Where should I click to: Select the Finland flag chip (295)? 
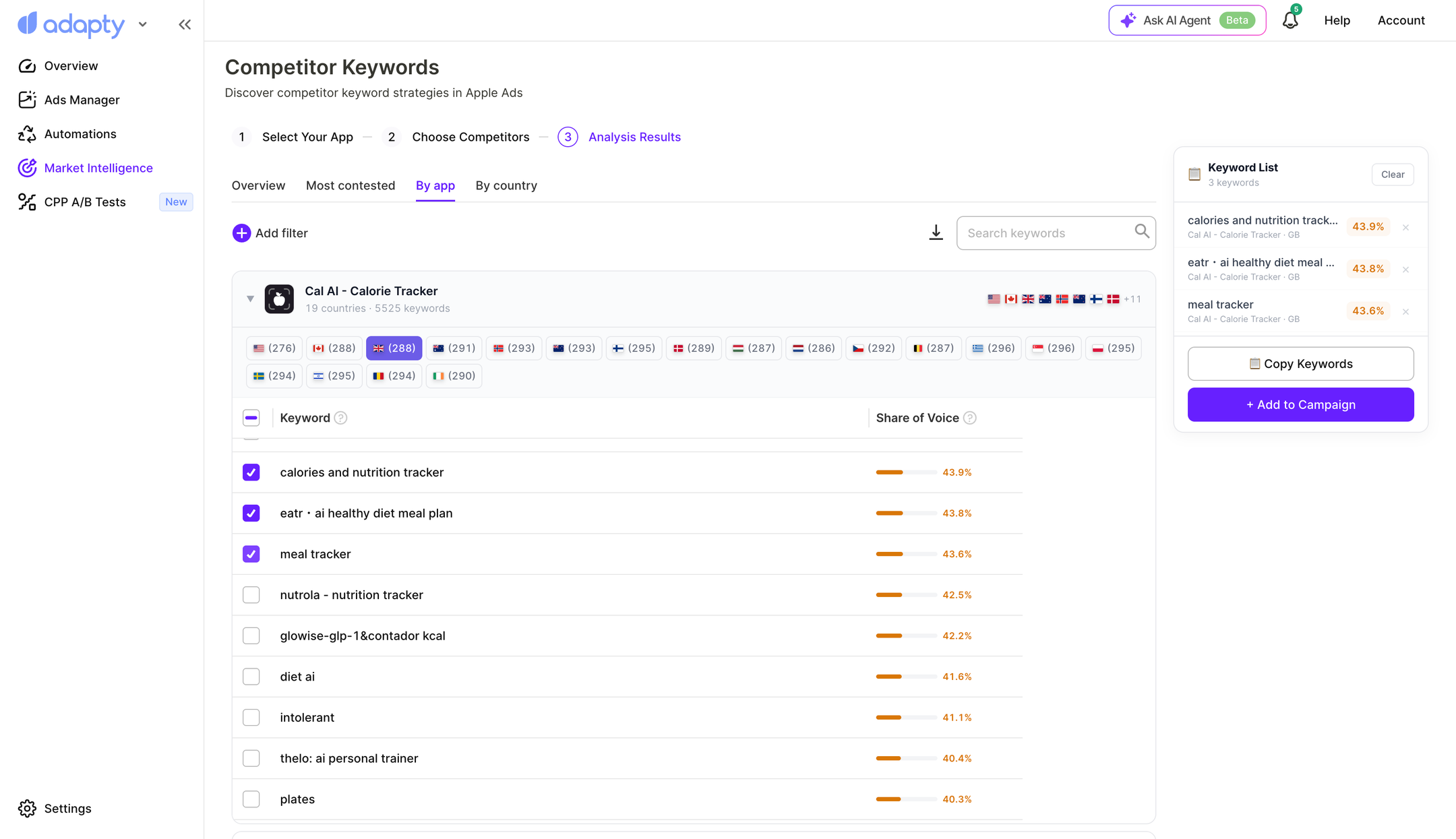(x=634, y=348)
